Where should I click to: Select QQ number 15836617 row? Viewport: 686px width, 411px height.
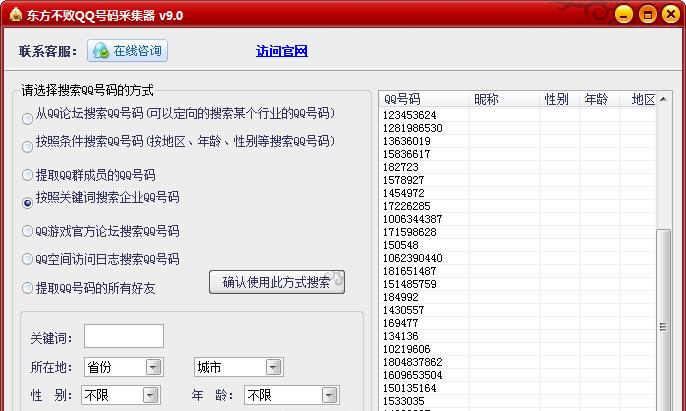tap(518, 154)
